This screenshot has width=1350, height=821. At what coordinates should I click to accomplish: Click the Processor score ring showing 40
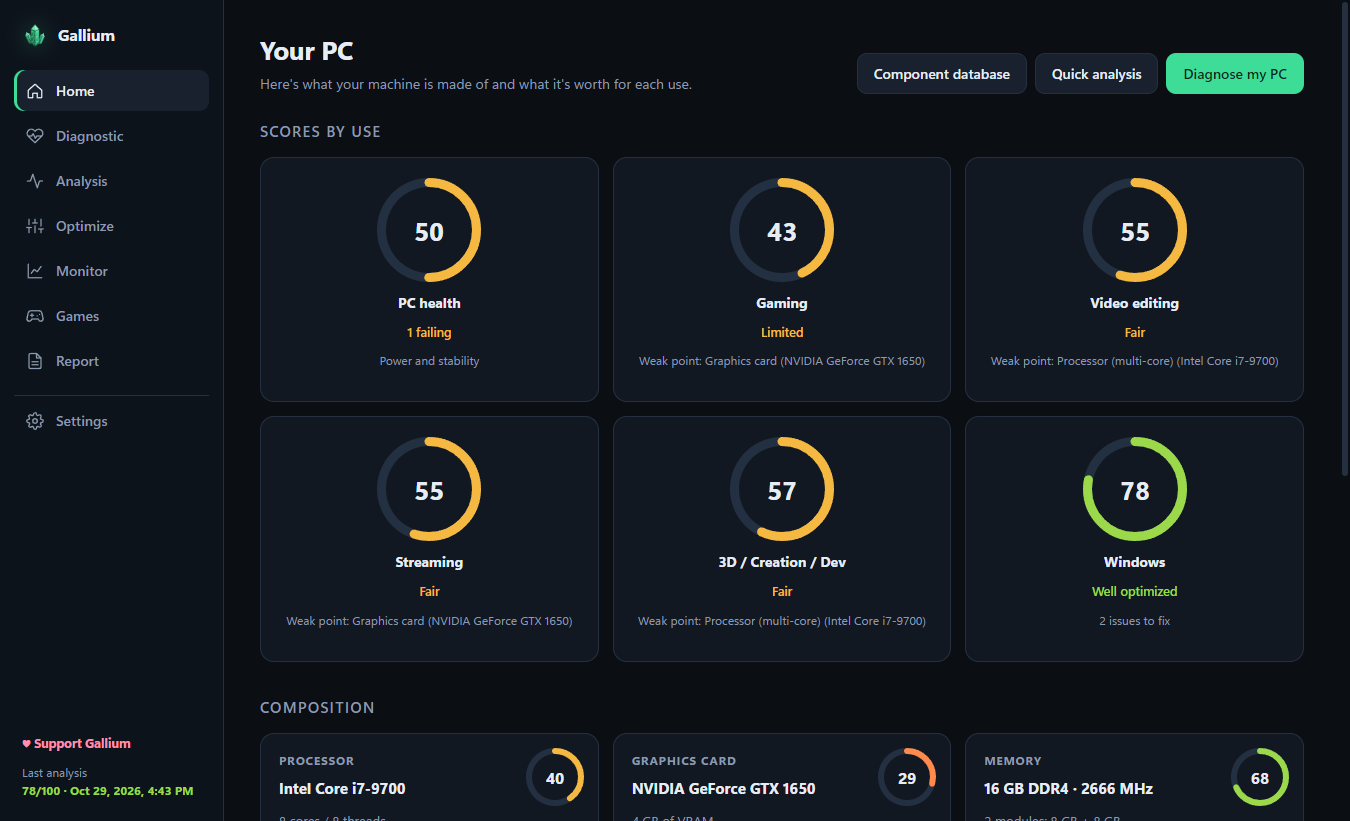555,777
